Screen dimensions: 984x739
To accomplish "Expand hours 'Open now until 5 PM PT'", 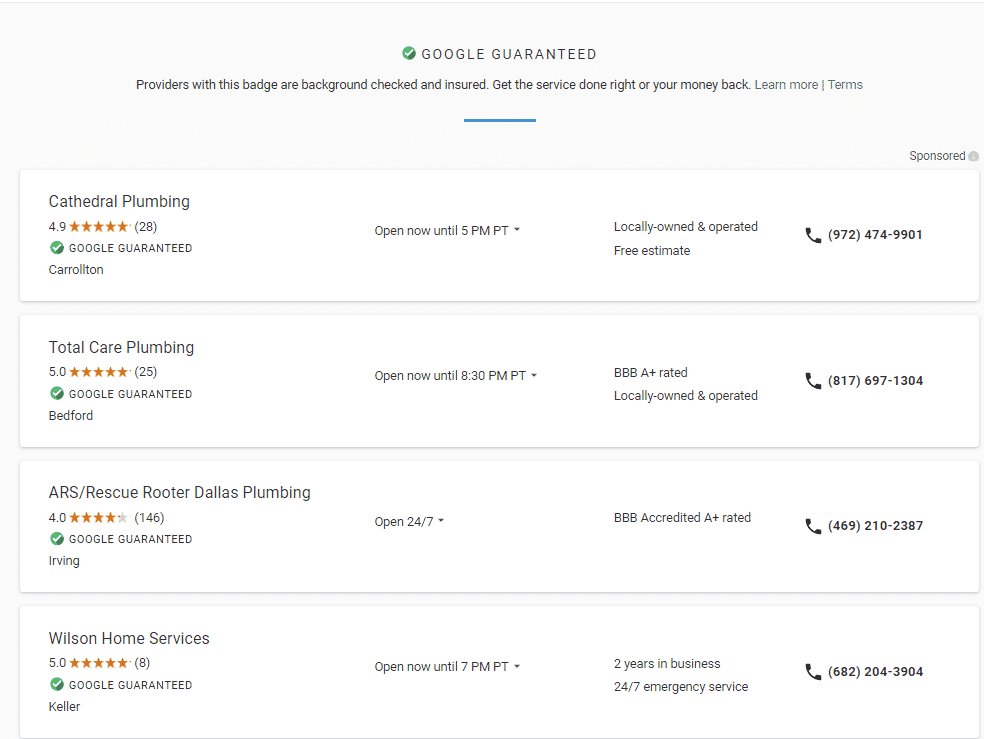I will (447, 231).
